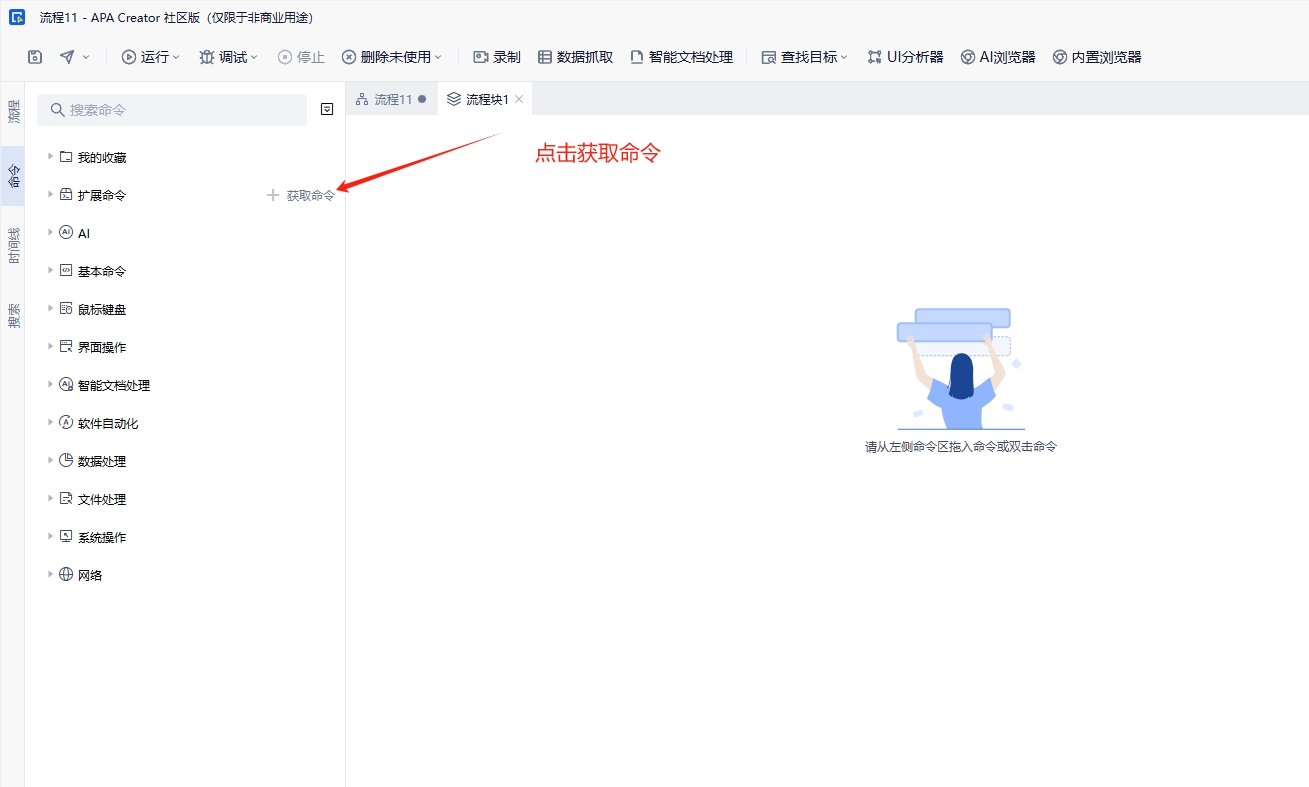The height and width of the screenshot is (787, 1309).
Task: Select 数据处理 pie icon
Action: click(66, 461)
